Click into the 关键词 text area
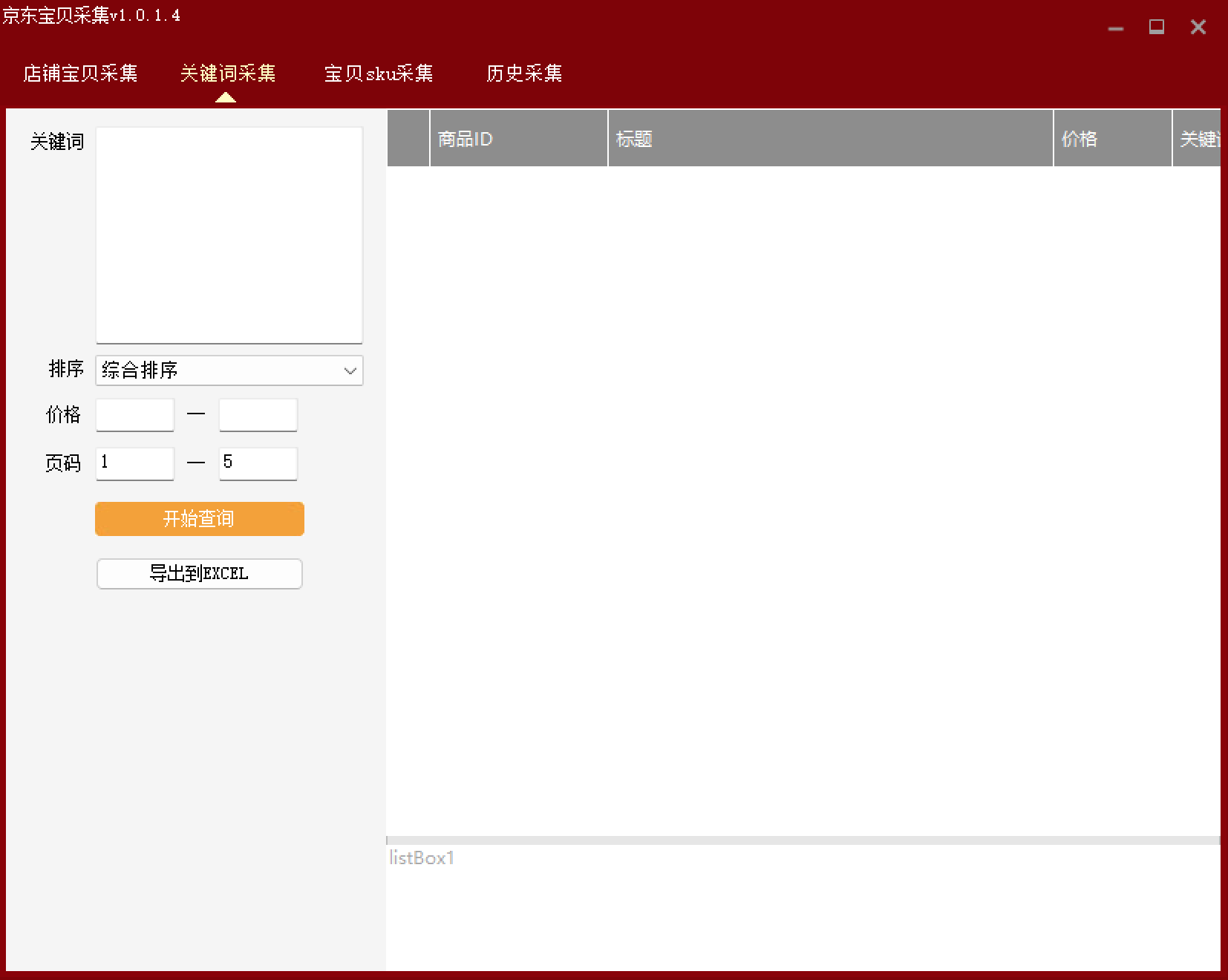This screenshot has width=1228, height=980. pyautogui.click(x=229, y=235)
